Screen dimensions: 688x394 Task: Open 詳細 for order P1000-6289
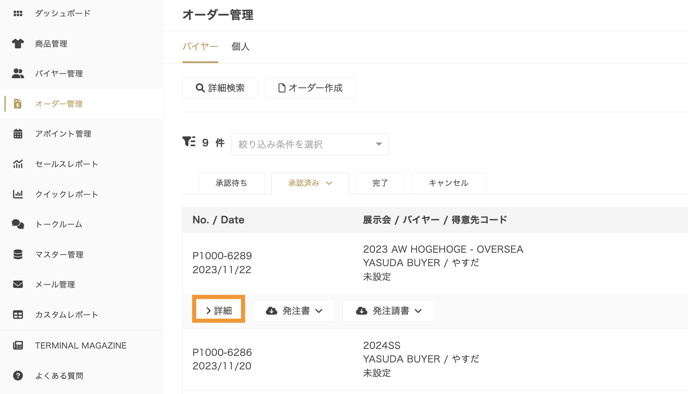pyautogui.click(x=219, y=311)
